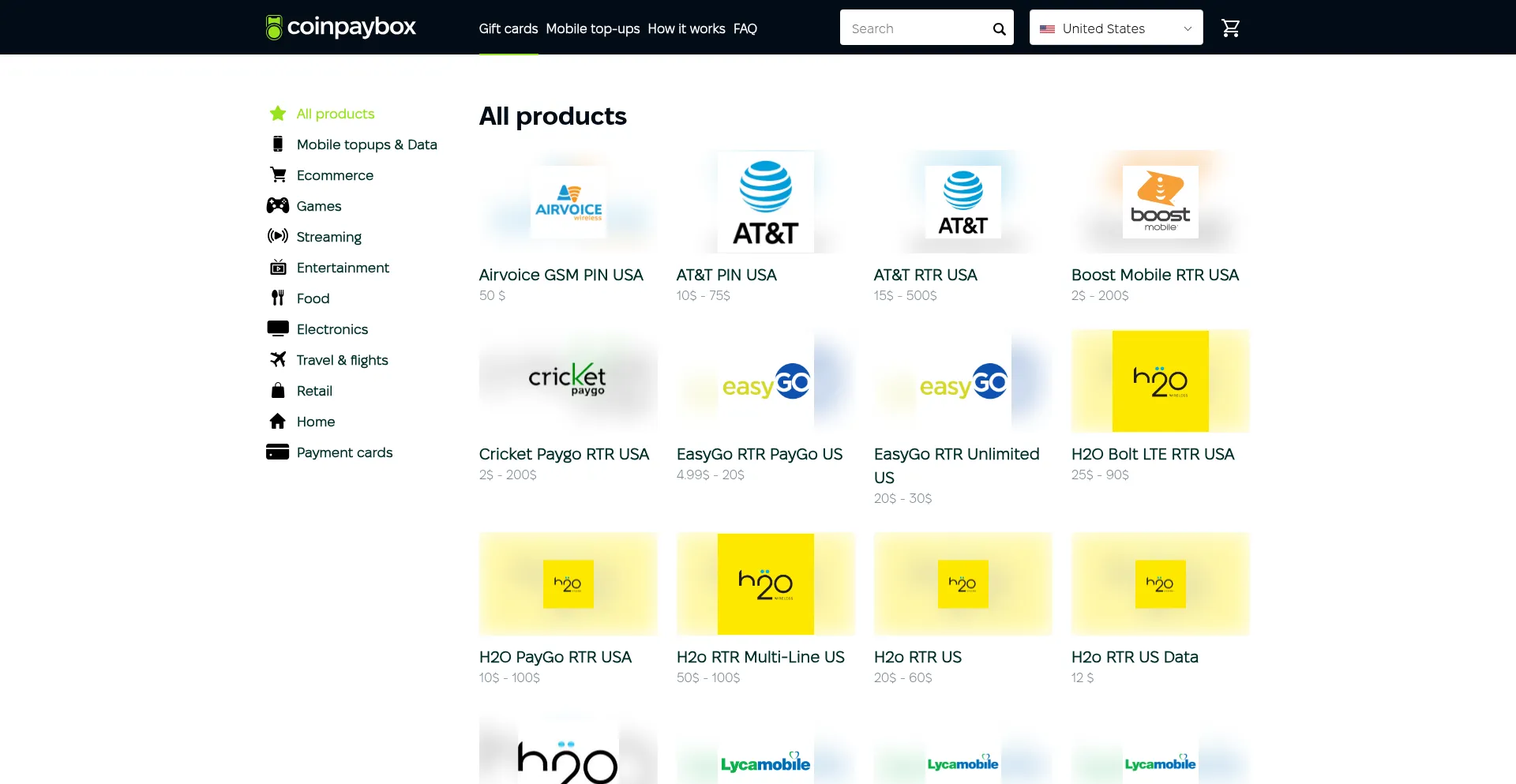Select the Entertainment category
This screenshot has height=784, width=1516.
[x=343, y=268]
